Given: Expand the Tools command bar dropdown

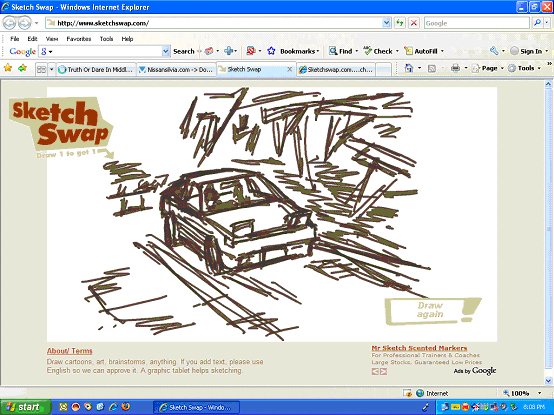Looking at the screenshot, I should click(539, 68).
